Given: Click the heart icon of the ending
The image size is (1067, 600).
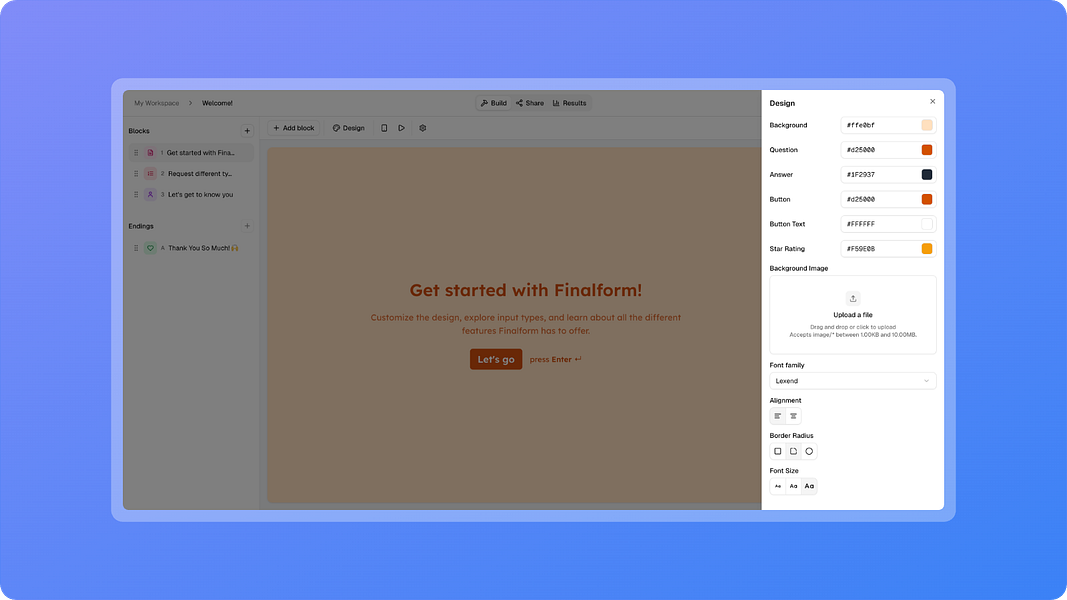Looking at the screenshot, I should 150,248.
